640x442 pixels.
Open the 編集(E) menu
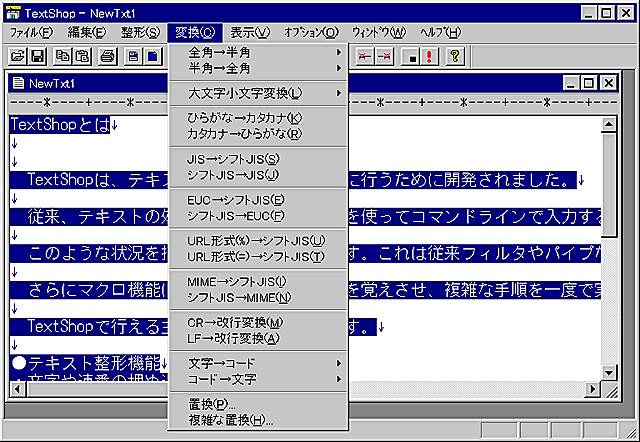tap(87, 33)
